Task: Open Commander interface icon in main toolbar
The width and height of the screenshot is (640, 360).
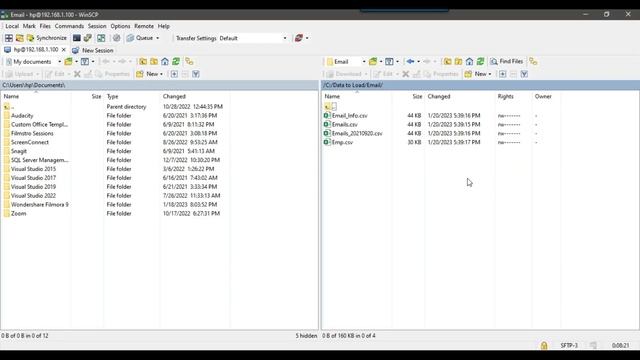Action: (x=9, y=38)
